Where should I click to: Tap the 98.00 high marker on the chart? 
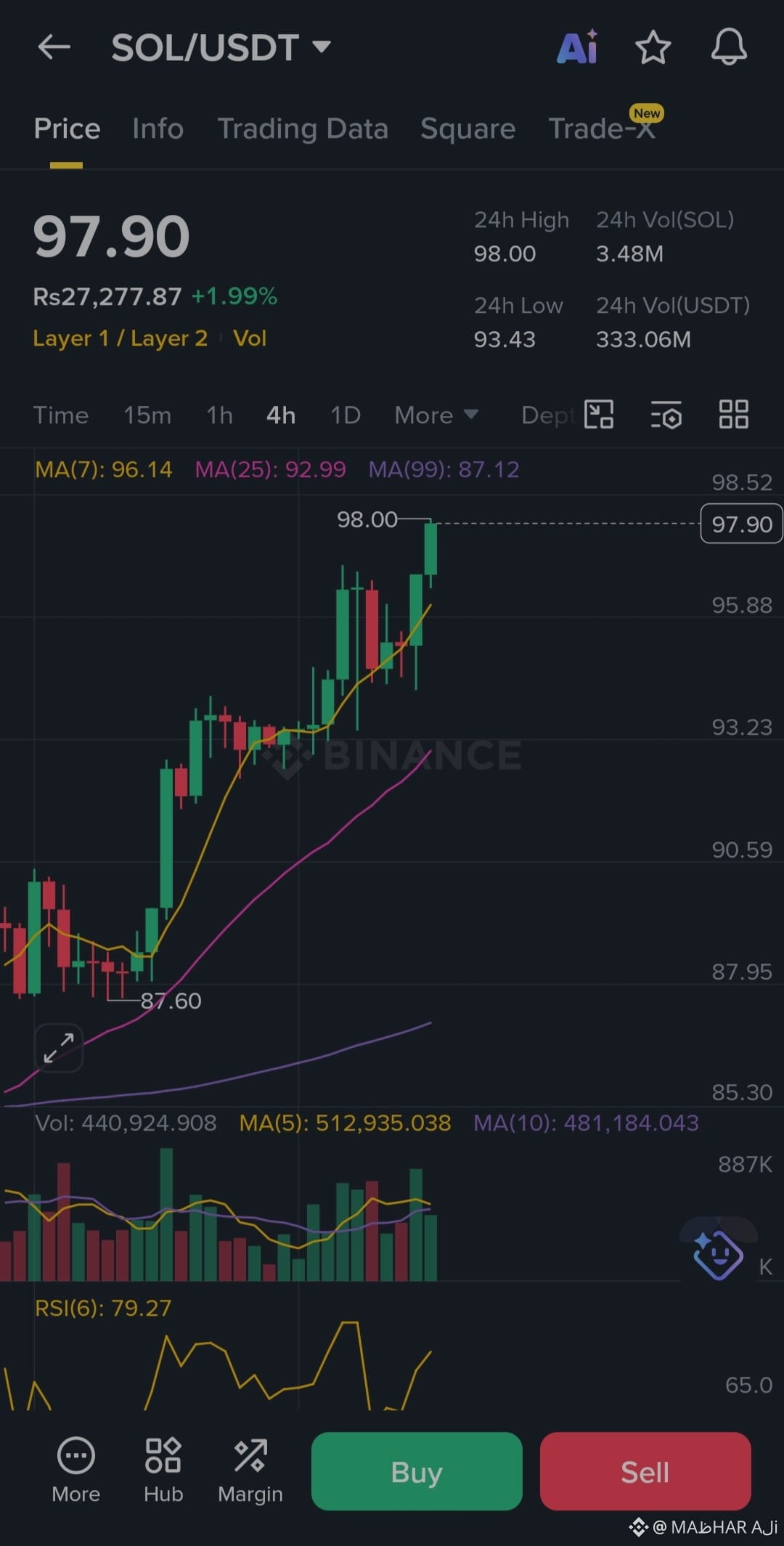point(367,519)
